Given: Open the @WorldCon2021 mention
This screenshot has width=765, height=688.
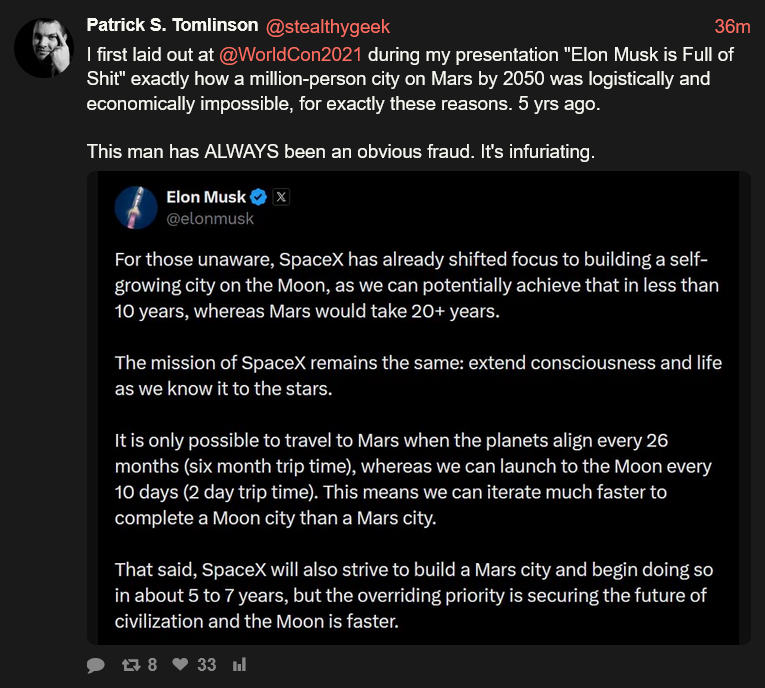Looking at the screenshot, I should pos(290,55).
